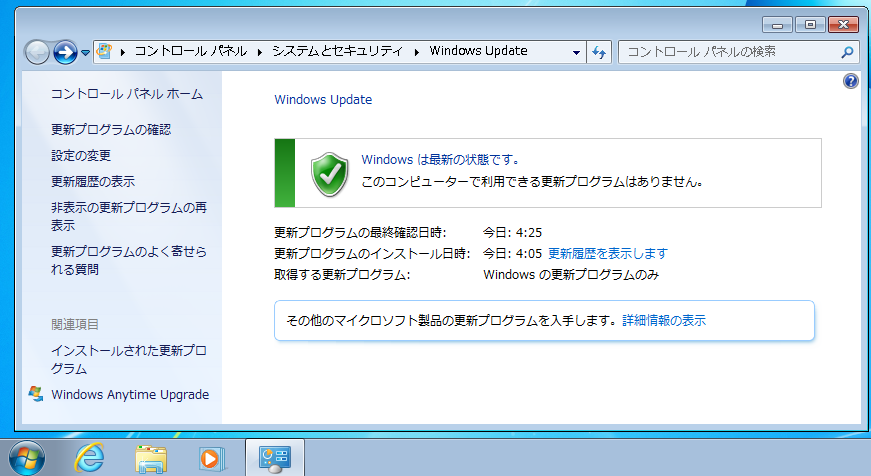
Task: Launch Windows Media Player from taskbar
Action: [x=212, y=459]
